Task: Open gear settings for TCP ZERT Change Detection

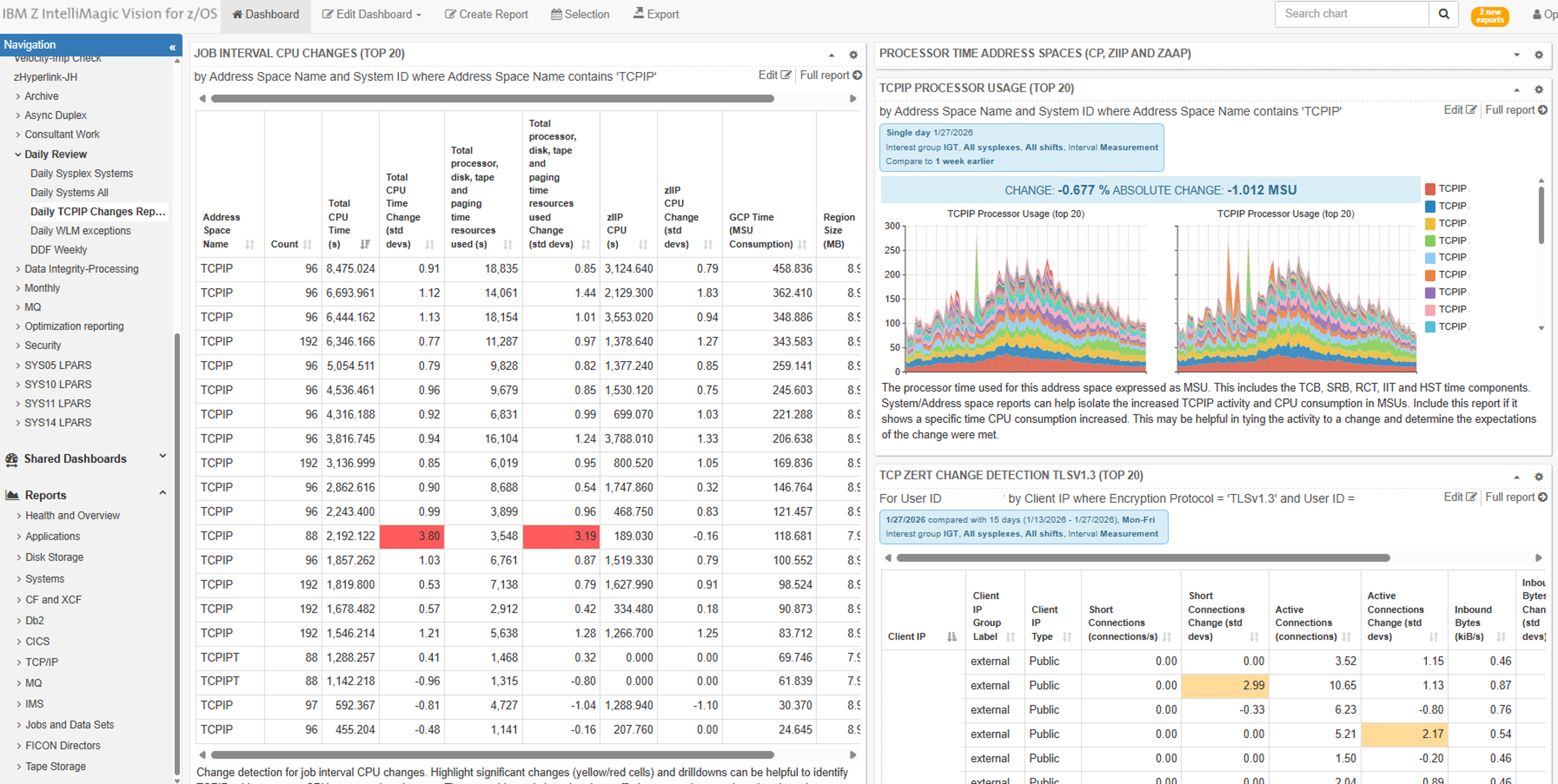Action: [x=1539, y=476]
